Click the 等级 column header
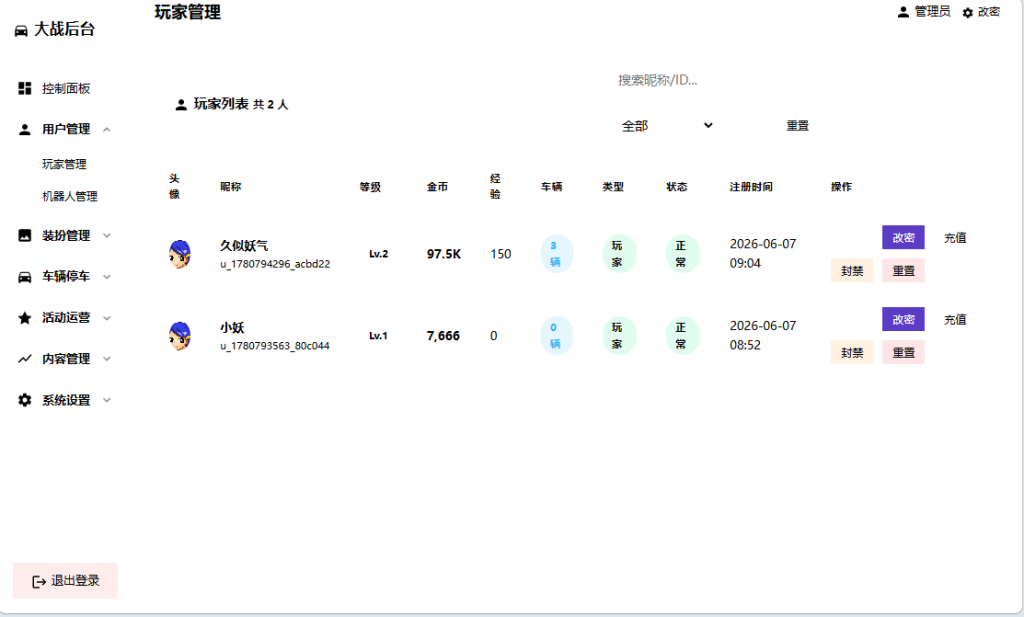Image resolution: width=1024 pixels, height=617 pixels. point(370,187)
